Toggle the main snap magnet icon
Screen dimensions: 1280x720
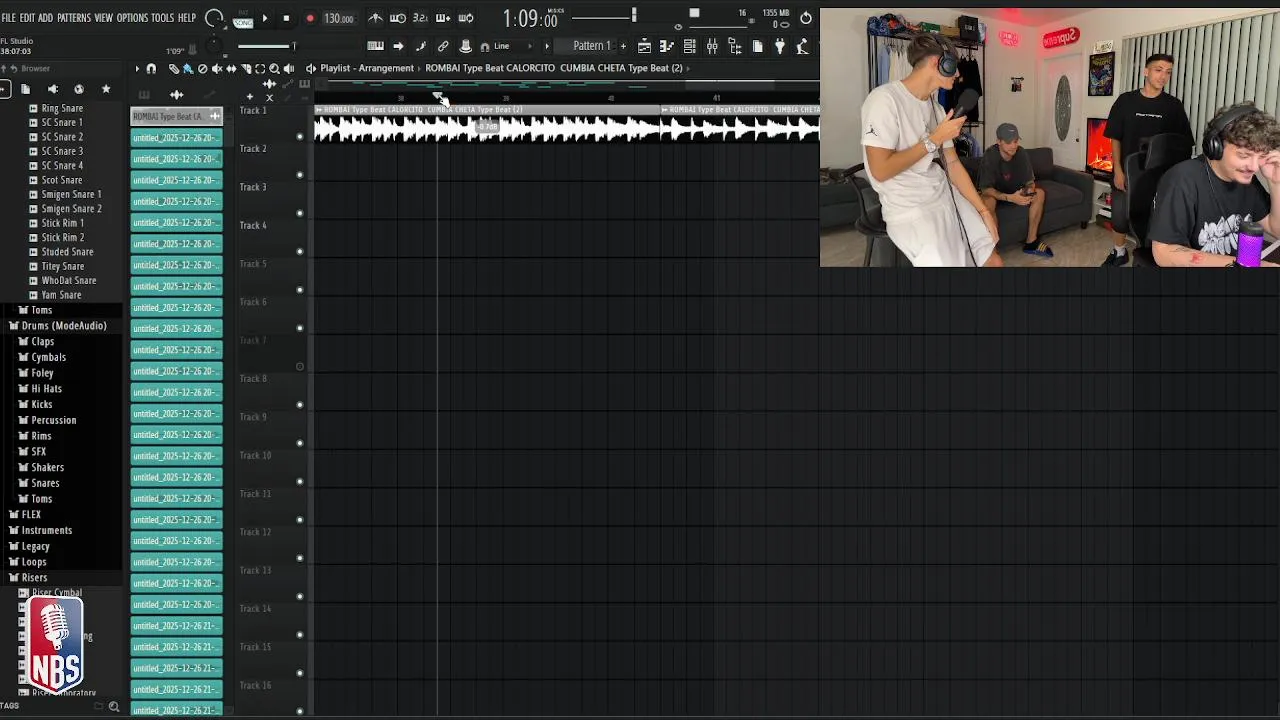pos(485,47)
